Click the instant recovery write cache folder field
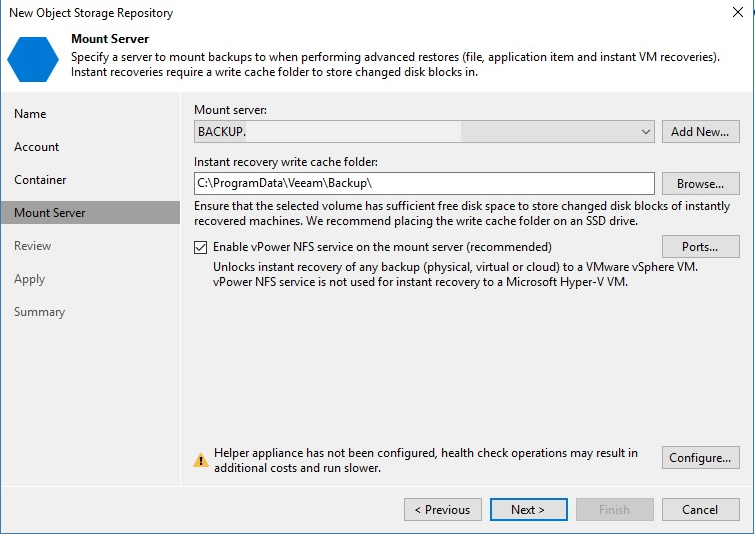The height and width of the screenshot is (534, 755). pyautogui.click(x=424, y=183)
